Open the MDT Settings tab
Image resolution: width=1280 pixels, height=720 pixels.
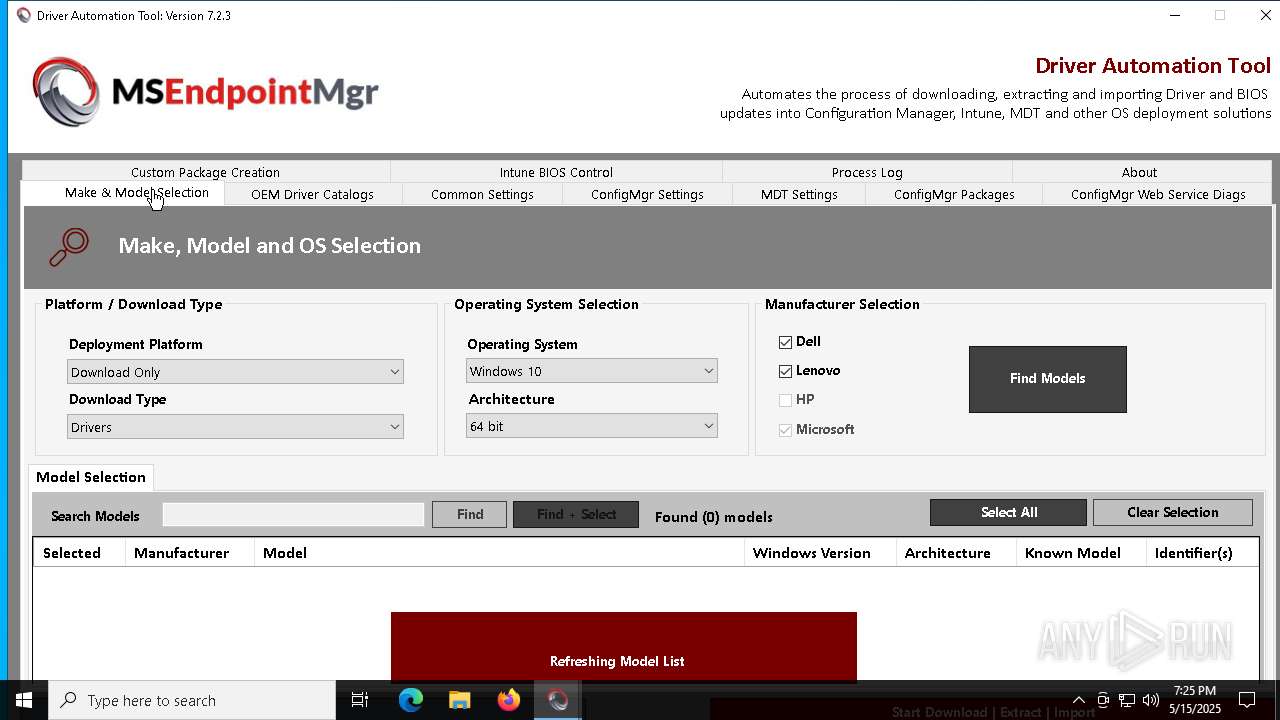click(799, 194)
